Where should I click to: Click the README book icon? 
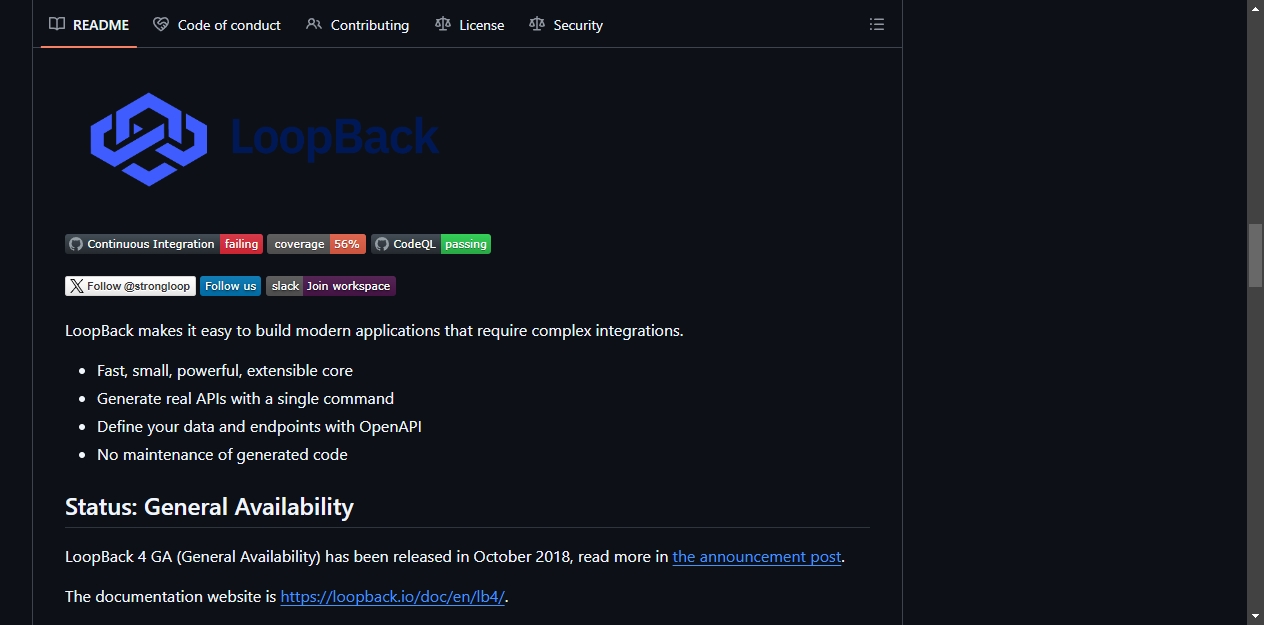[57, 24]
